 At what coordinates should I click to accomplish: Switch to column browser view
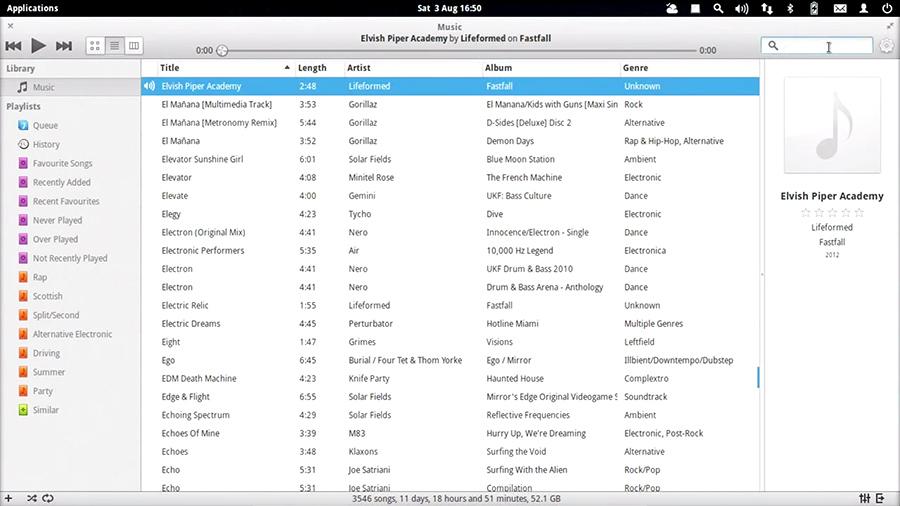[x=133, y=46]
